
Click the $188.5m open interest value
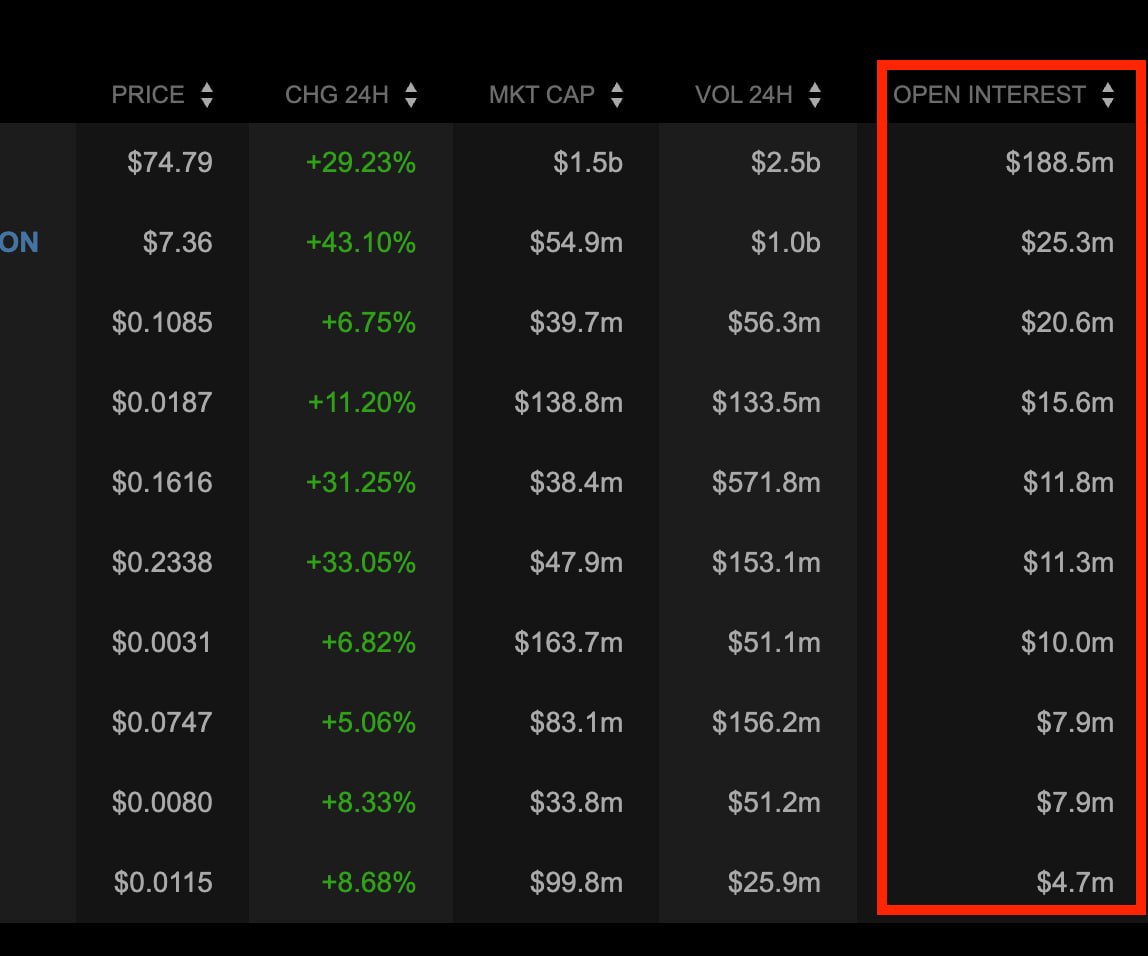(x=1059, y=162)
